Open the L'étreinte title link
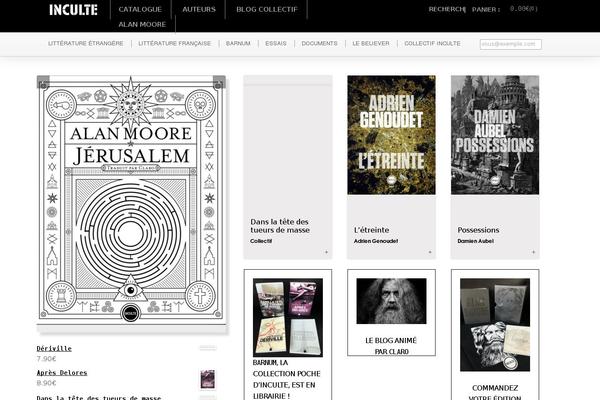This screenshot has width=600, height=400. point(372,230)
